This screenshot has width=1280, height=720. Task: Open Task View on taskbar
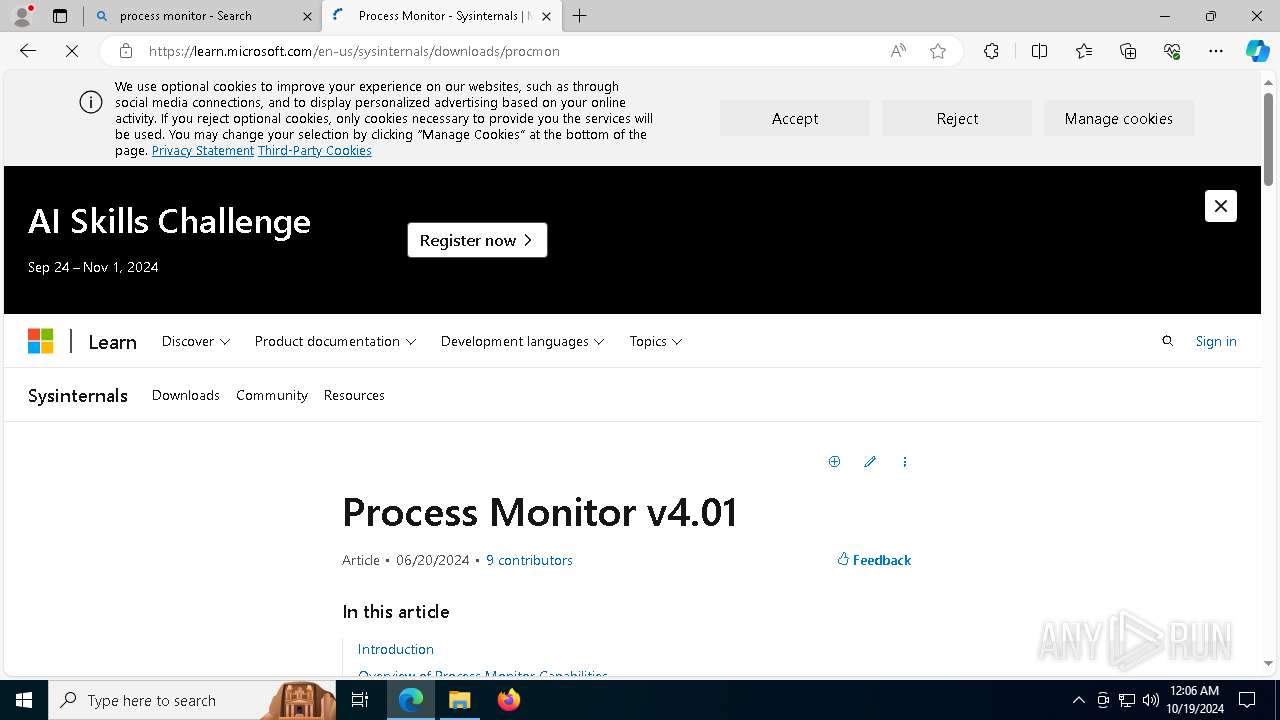[x=360, y=700]
